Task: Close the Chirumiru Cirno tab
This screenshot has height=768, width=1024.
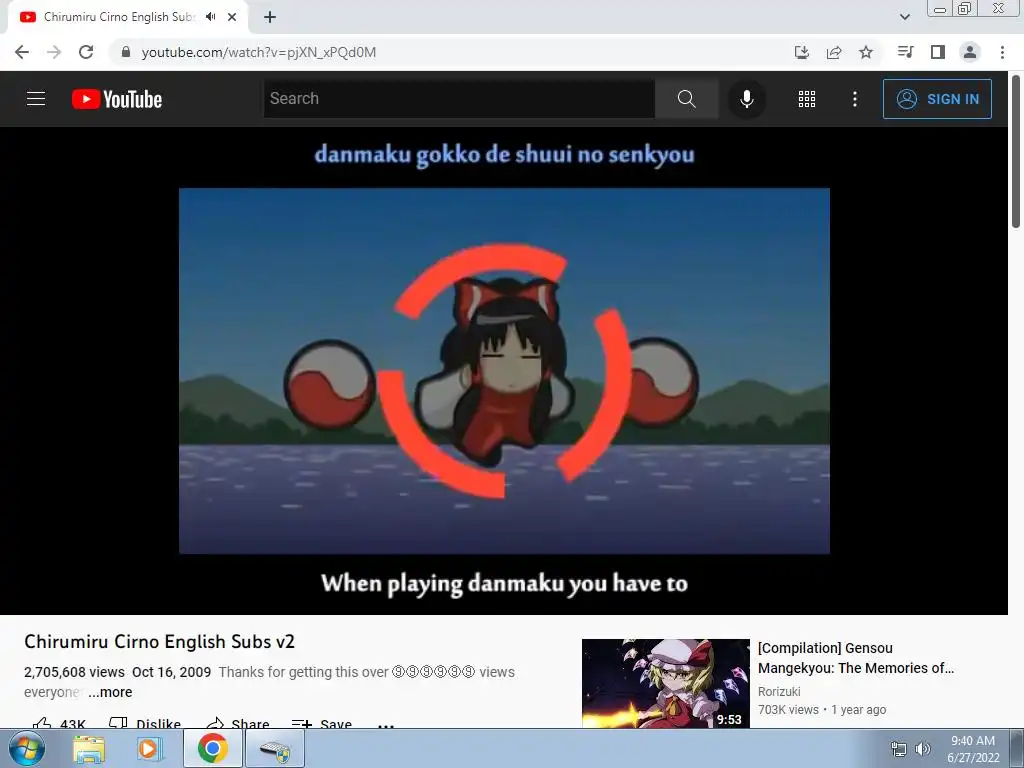Action: point(232,17)
